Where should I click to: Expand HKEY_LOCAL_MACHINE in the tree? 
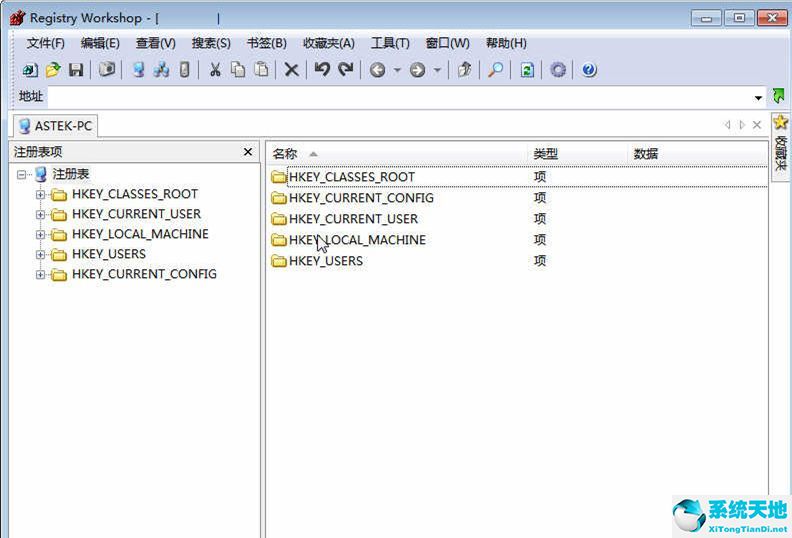tap(41, 234)
